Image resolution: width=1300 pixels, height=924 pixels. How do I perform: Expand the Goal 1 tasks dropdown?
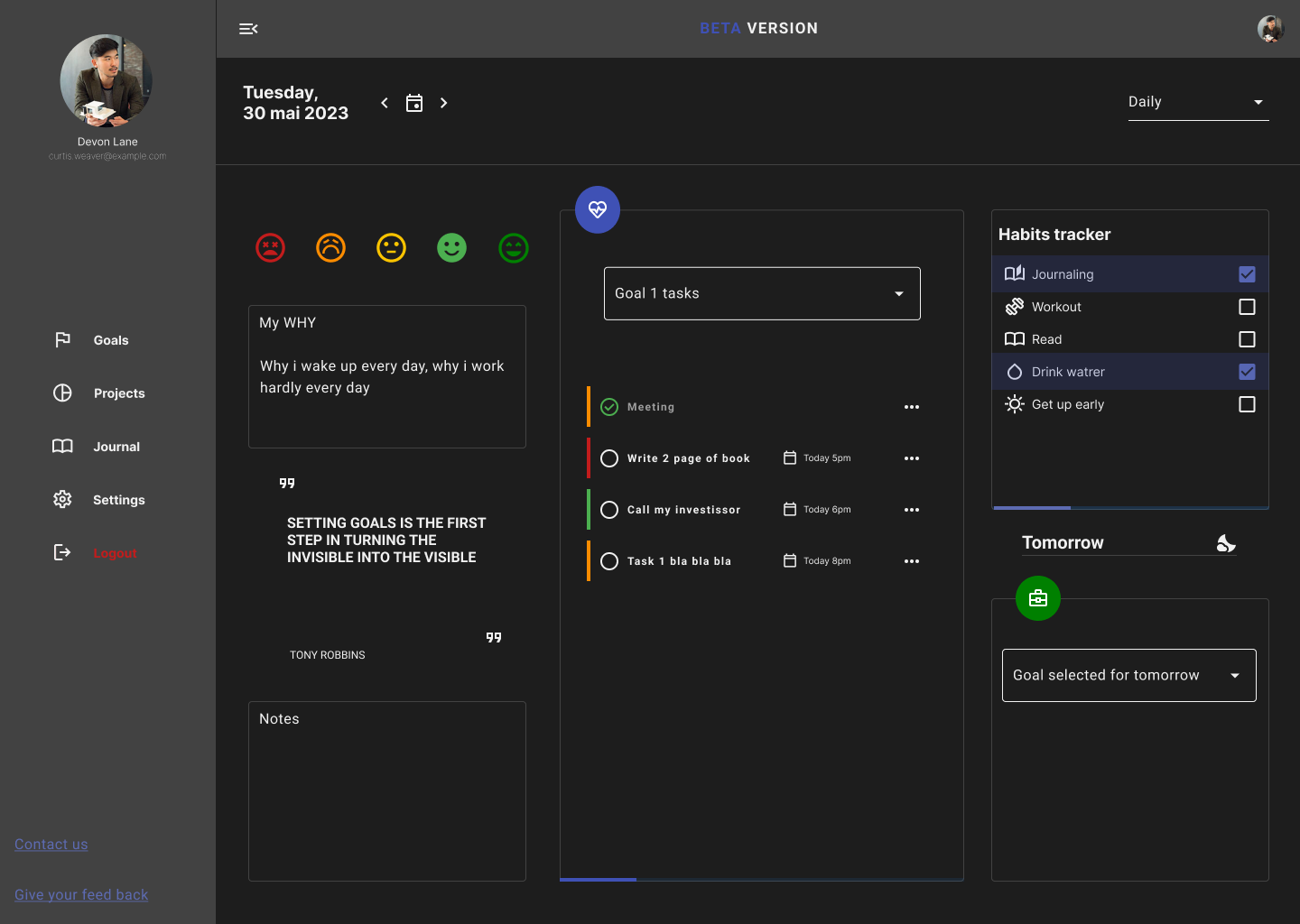click(762, 293)
